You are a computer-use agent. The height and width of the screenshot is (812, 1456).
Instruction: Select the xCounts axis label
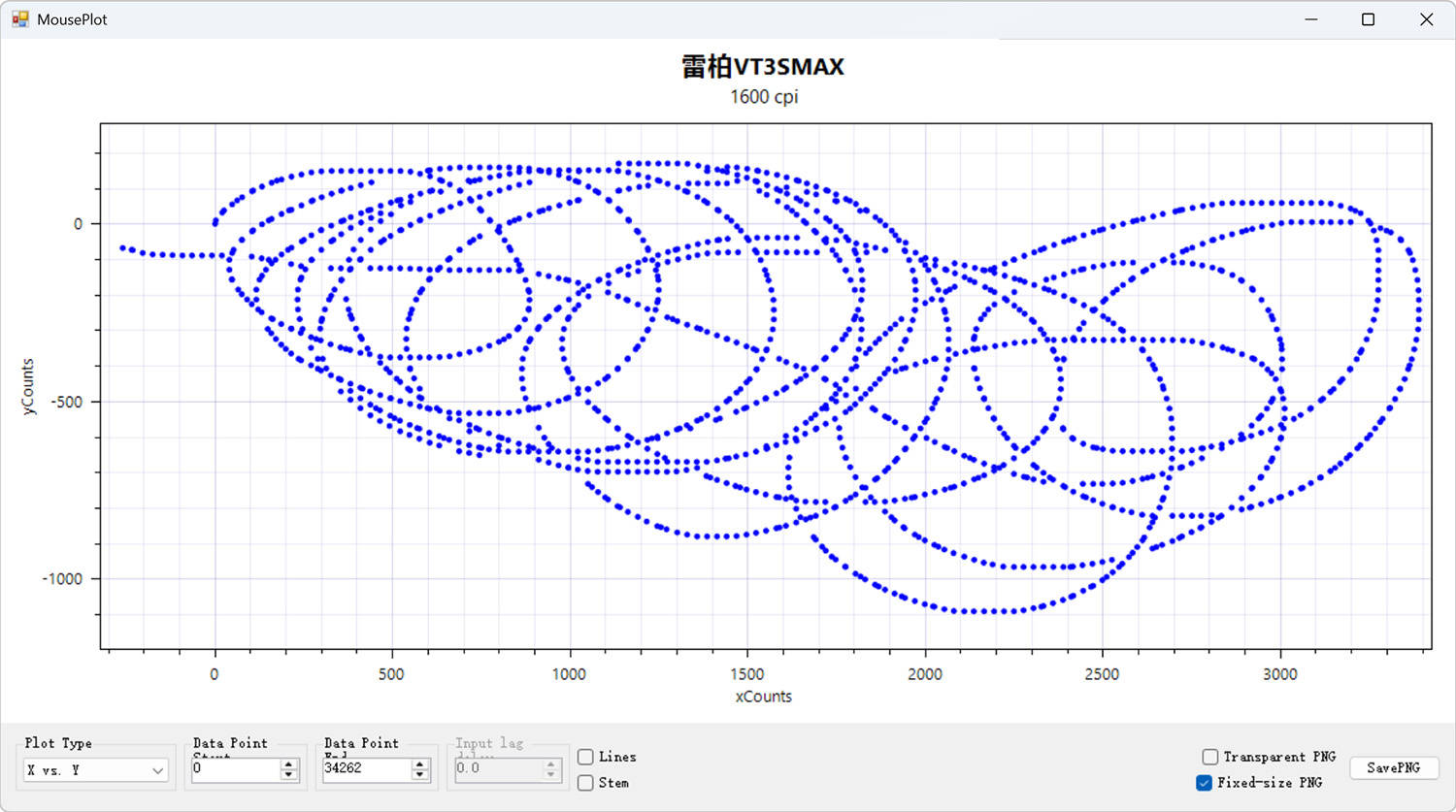(763, 697)
